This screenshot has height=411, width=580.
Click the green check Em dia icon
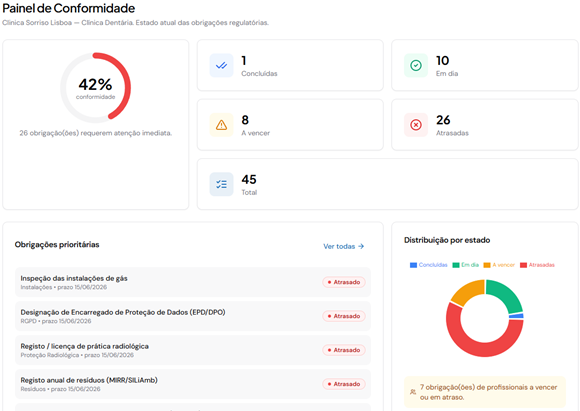pyautogui.click(x=416, y=65)
